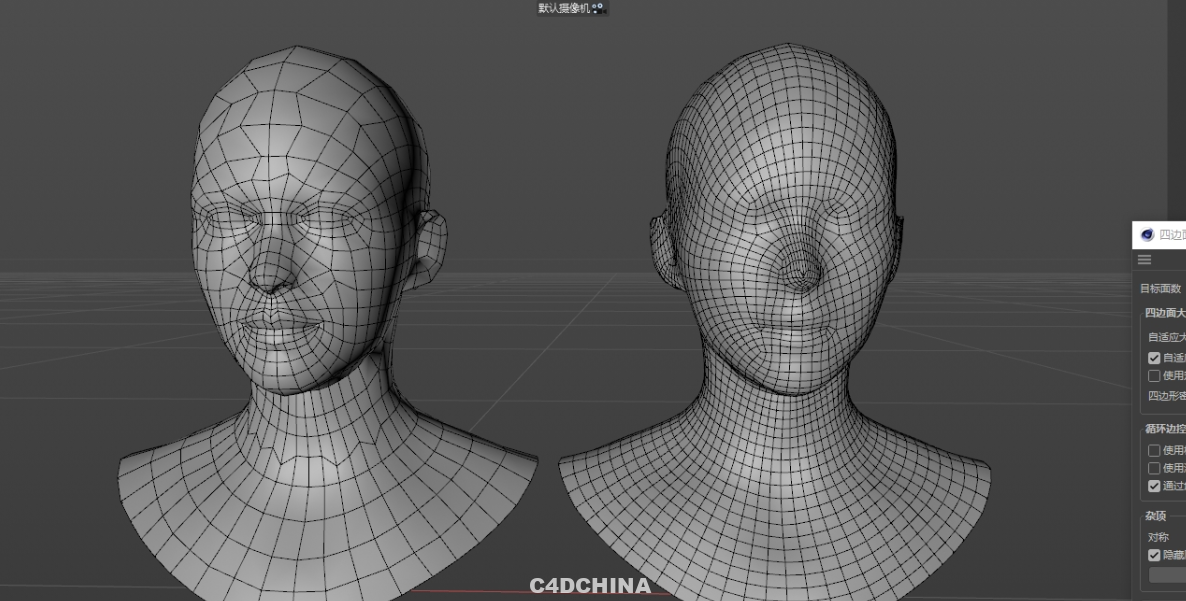
Task: Click the 默认摄像机 viewport label
Action: pos(564,8)
